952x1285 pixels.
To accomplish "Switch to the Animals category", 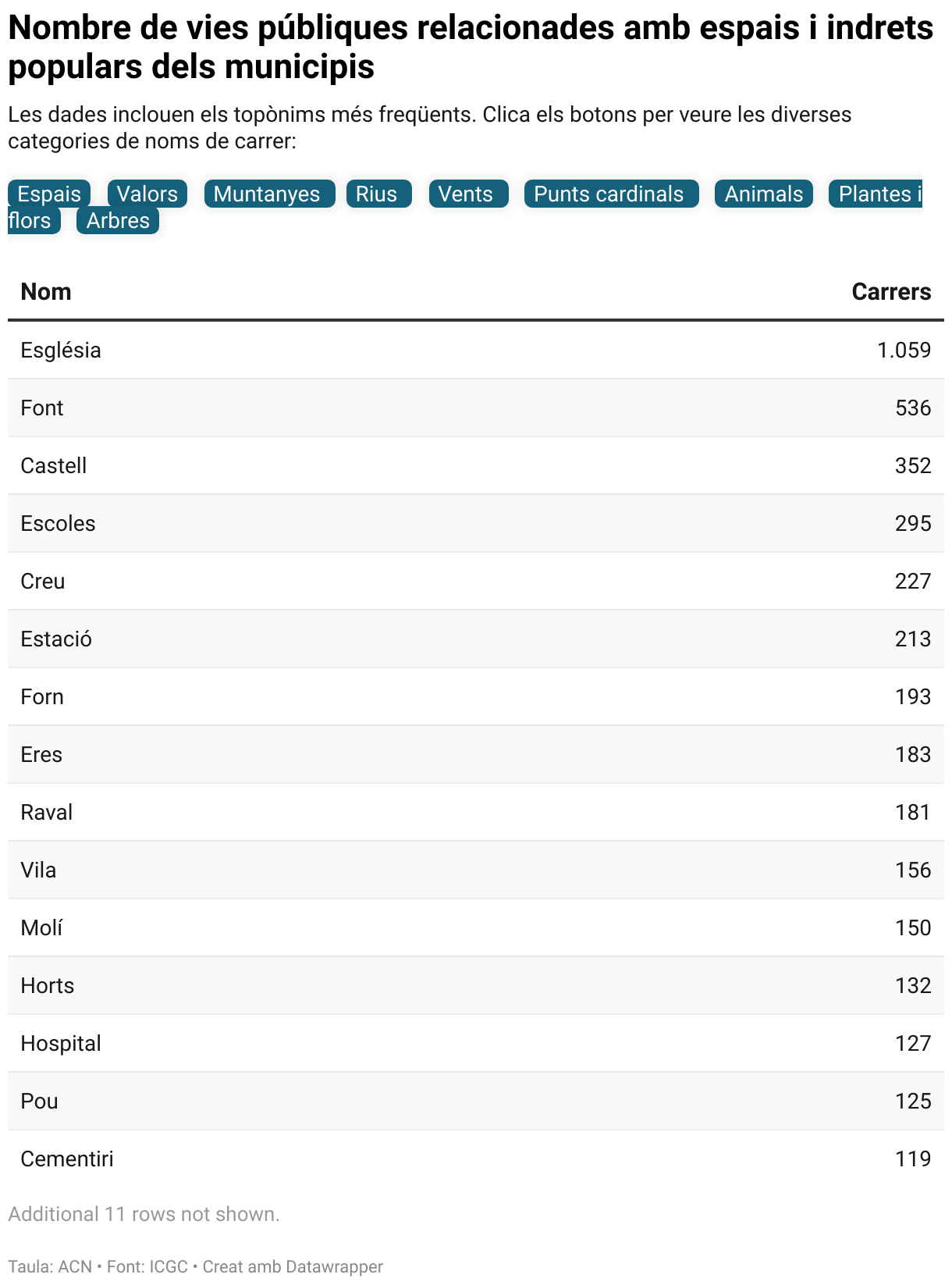I will pos(764,194).
